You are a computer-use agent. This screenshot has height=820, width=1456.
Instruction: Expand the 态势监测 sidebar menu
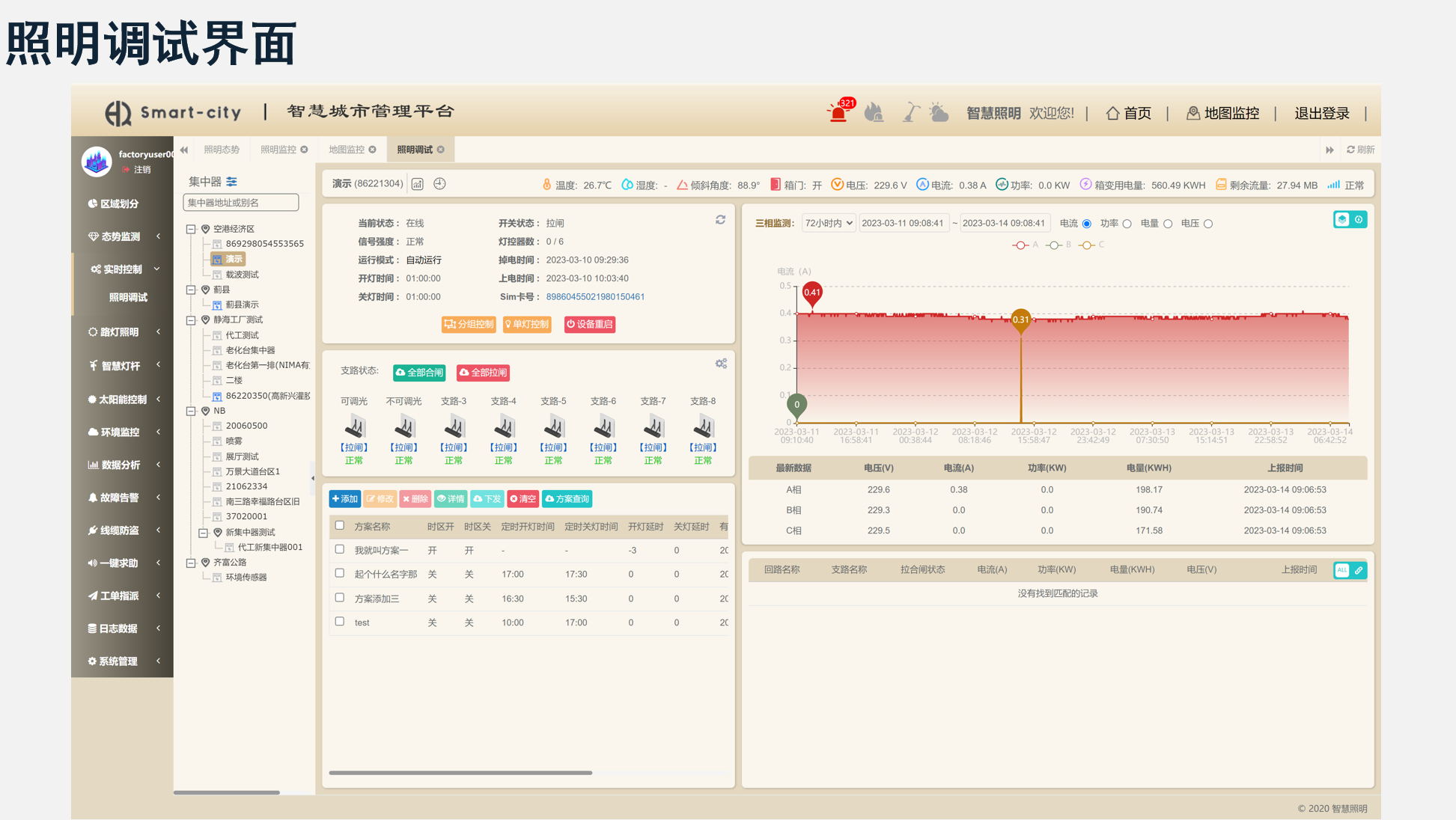click(x=123, y=236)
